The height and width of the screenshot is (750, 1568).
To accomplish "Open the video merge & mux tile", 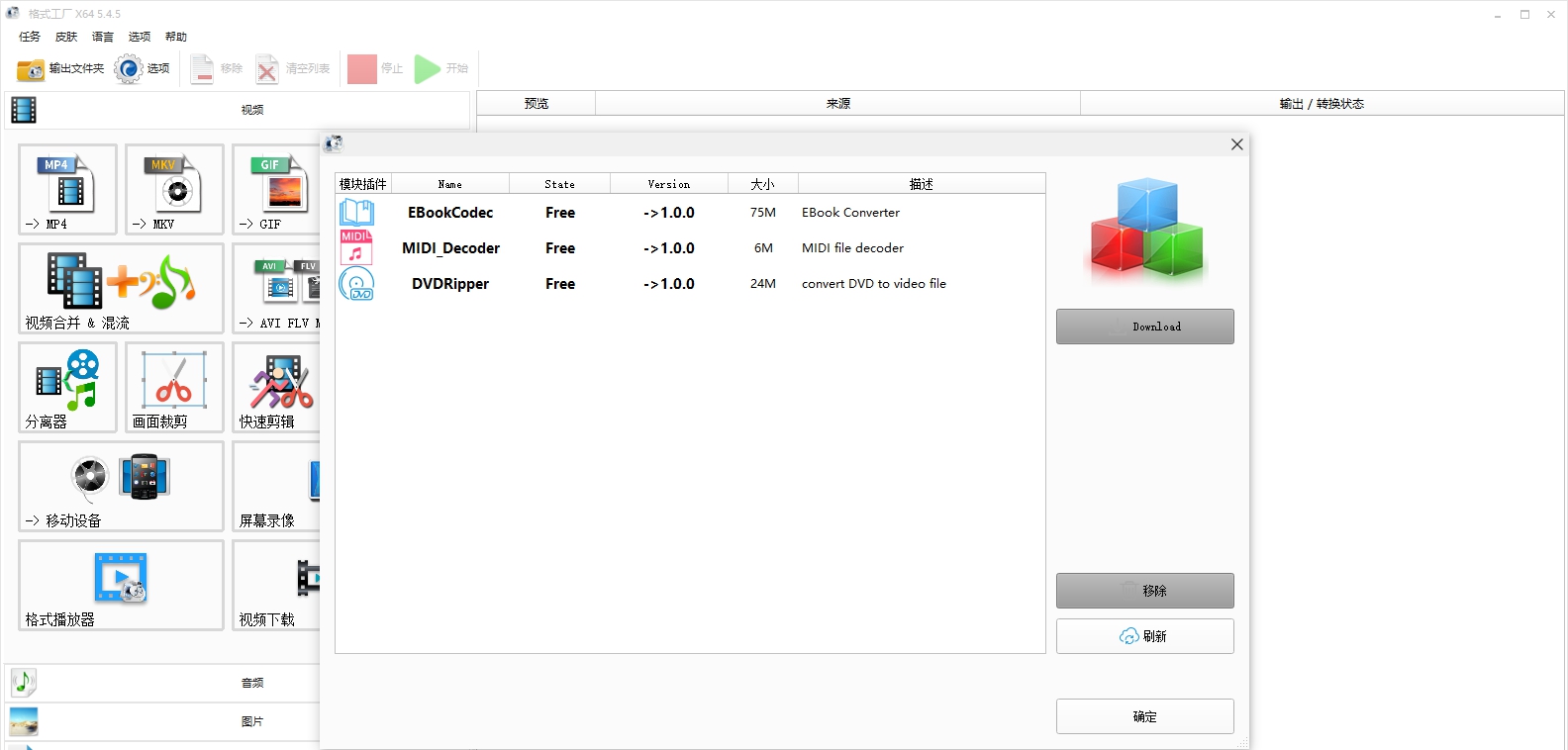I will pyautogui.click(x=121, y=288).
